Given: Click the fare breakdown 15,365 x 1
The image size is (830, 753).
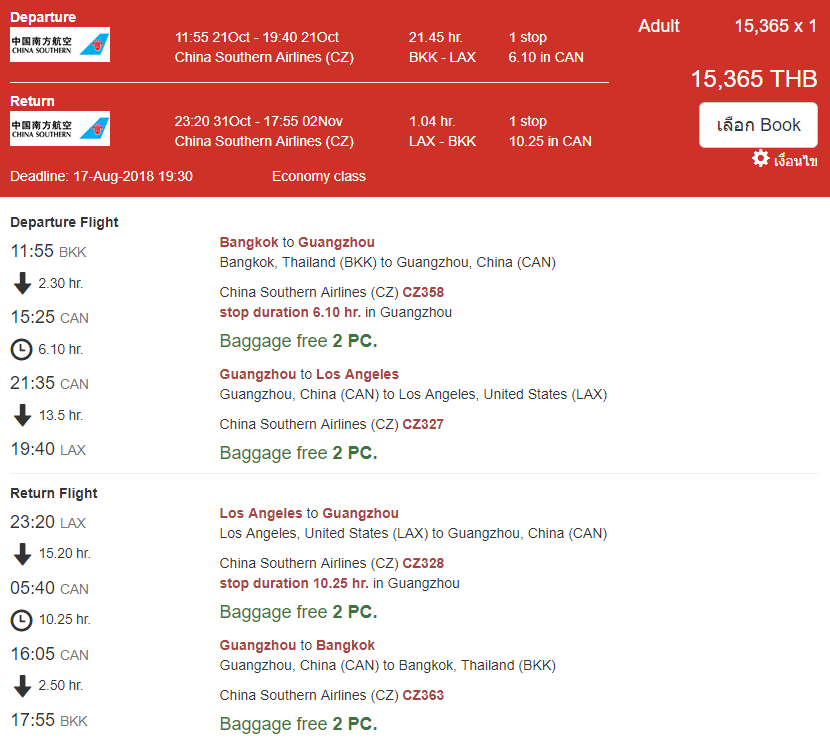Looking at the screenshot, I should coord(775,26).
